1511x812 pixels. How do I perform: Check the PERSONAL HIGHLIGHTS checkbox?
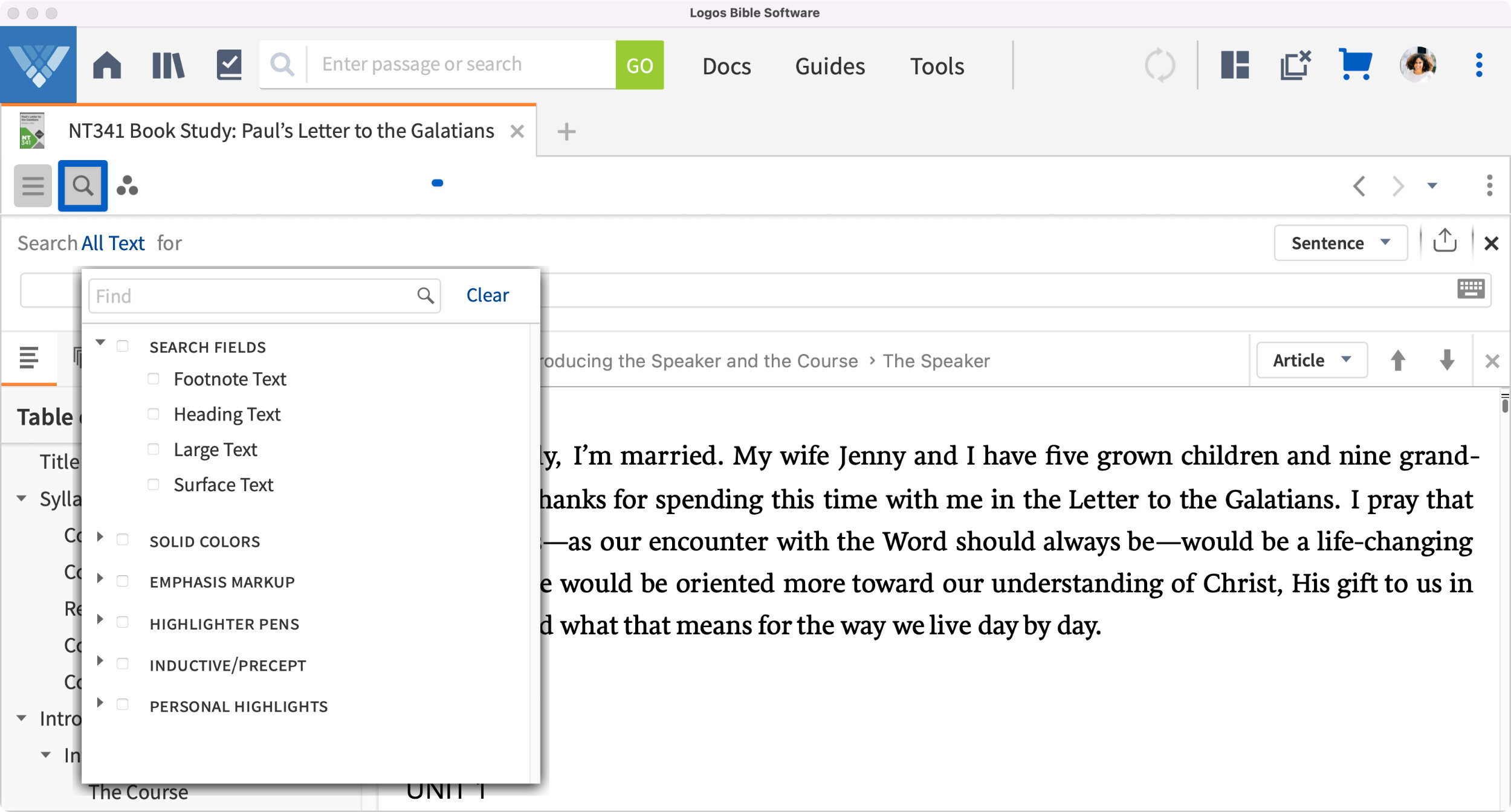[123, 704]
